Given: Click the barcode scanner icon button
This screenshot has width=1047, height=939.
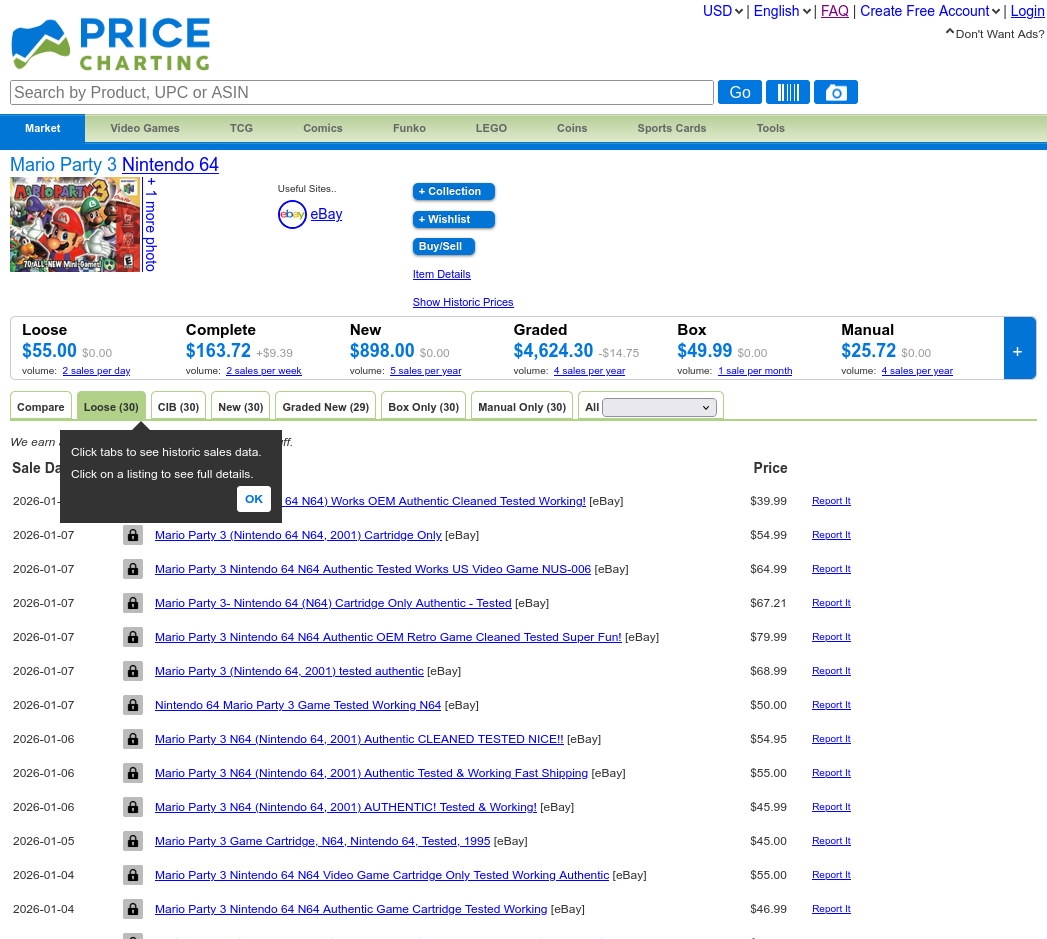Looking at the screenshot, I should point(788,92).
